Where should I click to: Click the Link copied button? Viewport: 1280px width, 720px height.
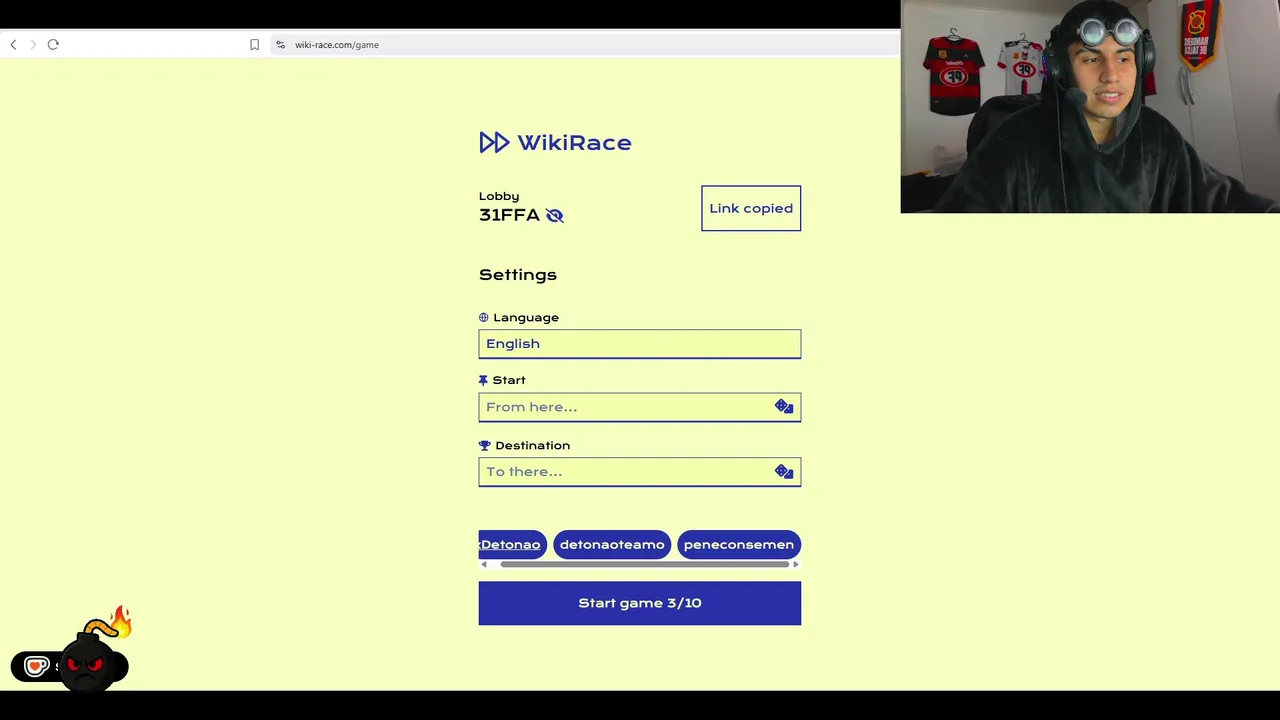(751, 208)
